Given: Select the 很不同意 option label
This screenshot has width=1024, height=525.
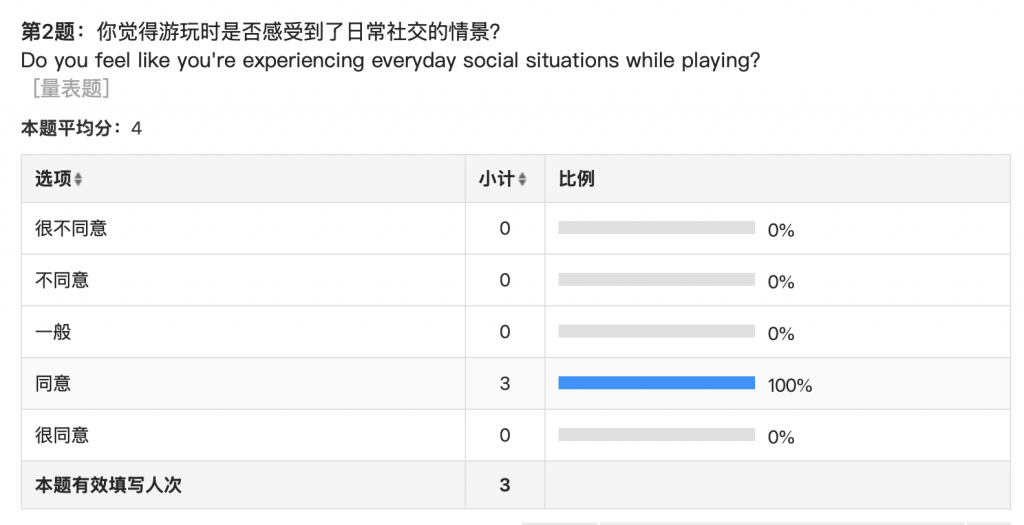Looking at the screenshot, I should [x=71, y=229].
